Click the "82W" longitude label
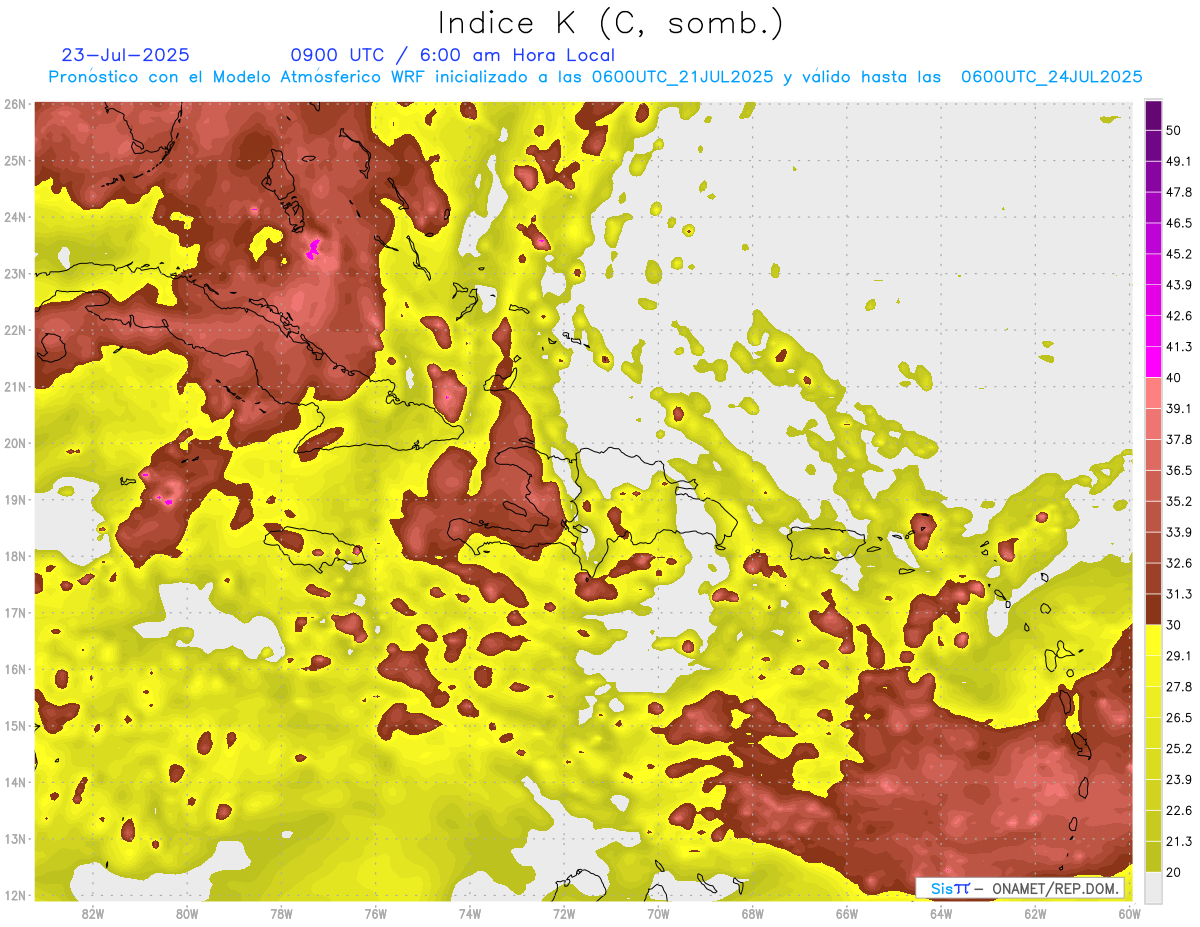The width and height of the screenshot is (1200, 927). click(x=92, y=914)
